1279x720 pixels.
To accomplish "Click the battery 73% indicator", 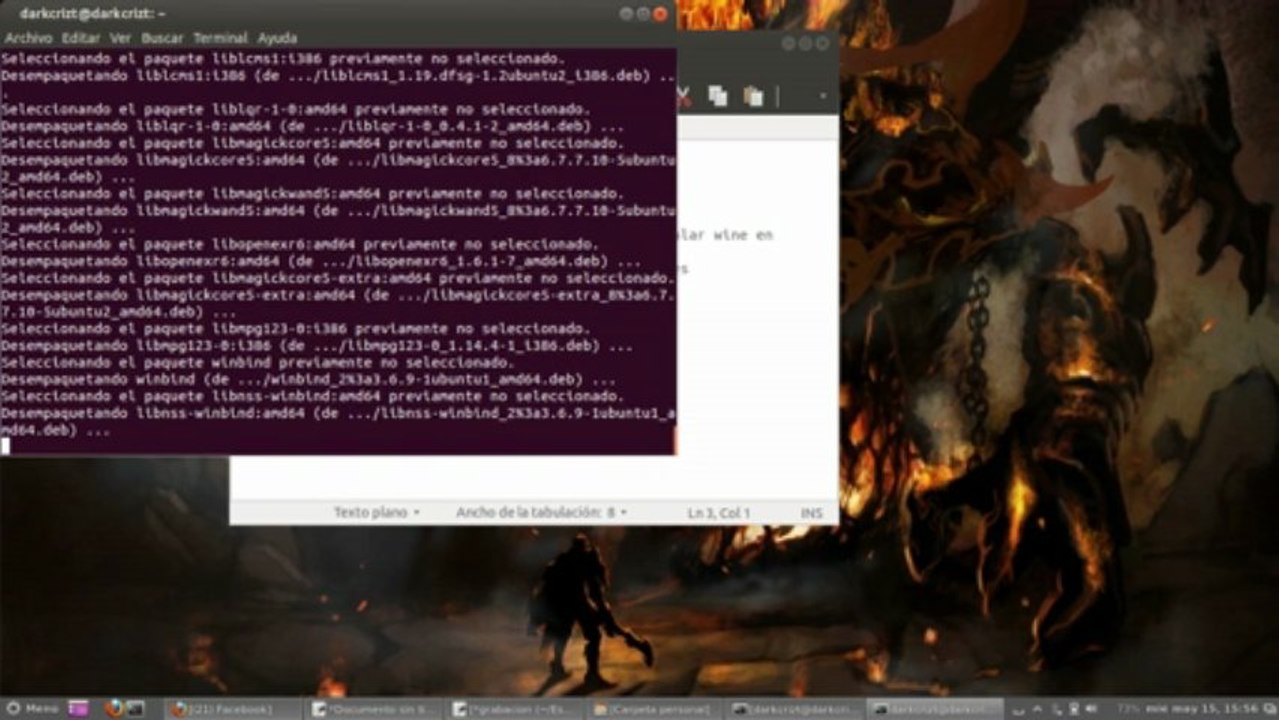I will pyautogui.click(x=1129, y=708).
